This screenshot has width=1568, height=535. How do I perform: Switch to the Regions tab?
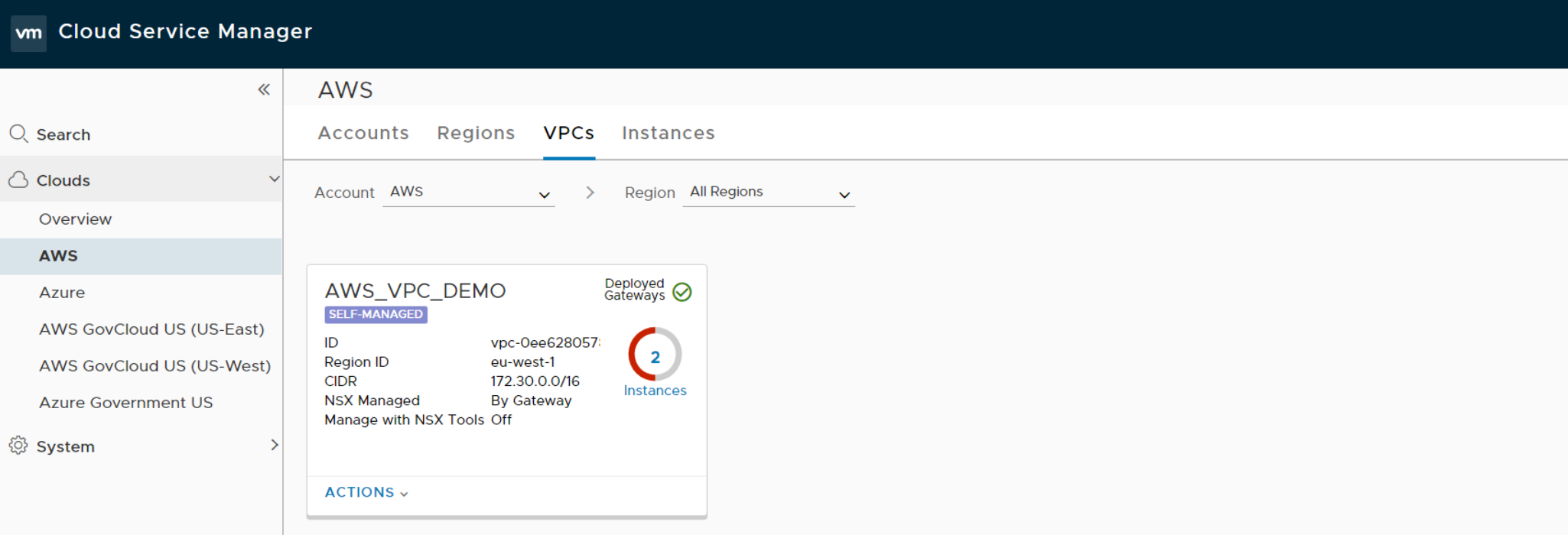[x=476, y=133]
